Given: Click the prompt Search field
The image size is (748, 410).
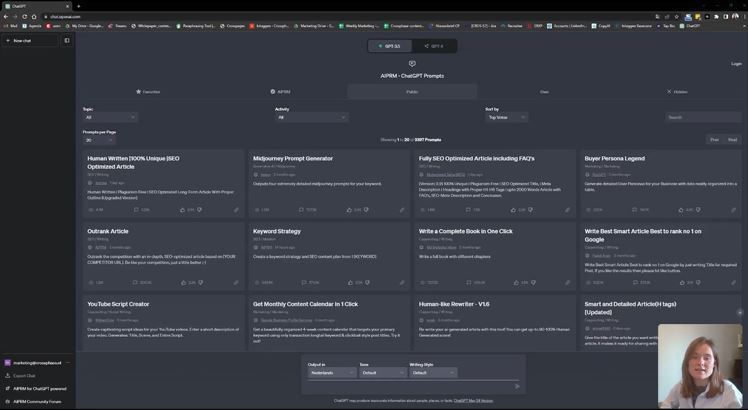Looking at the screenshot, I should pos(704,117).
